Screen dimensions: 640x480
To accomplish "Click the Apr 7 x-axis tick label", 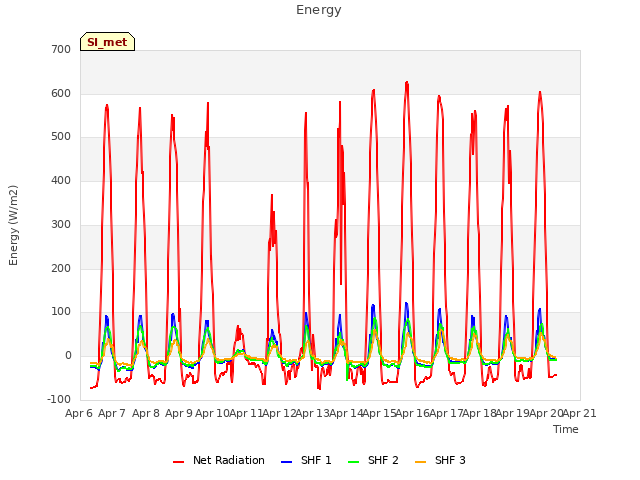I will [112, 413].
